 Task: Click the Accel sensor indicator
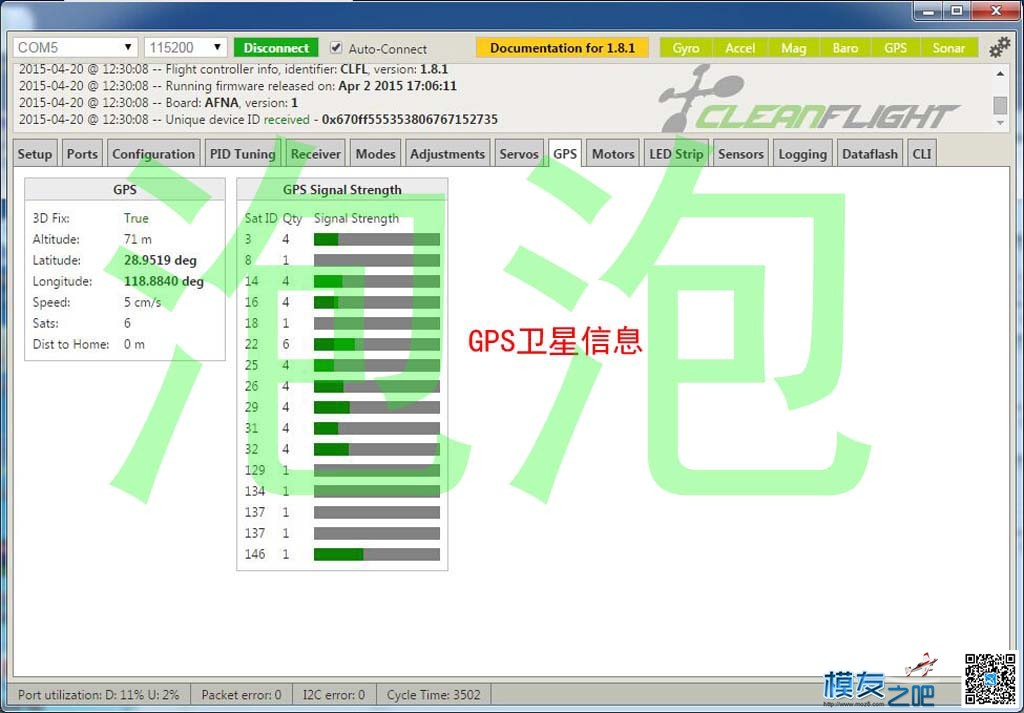pos(739,48)
